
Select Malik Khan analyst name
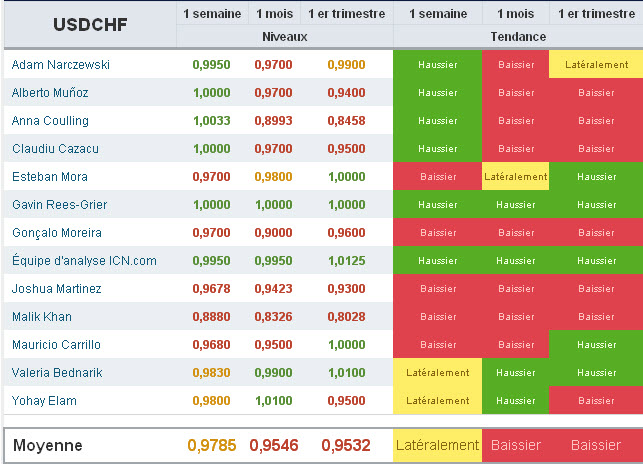(x=42, y=317)
